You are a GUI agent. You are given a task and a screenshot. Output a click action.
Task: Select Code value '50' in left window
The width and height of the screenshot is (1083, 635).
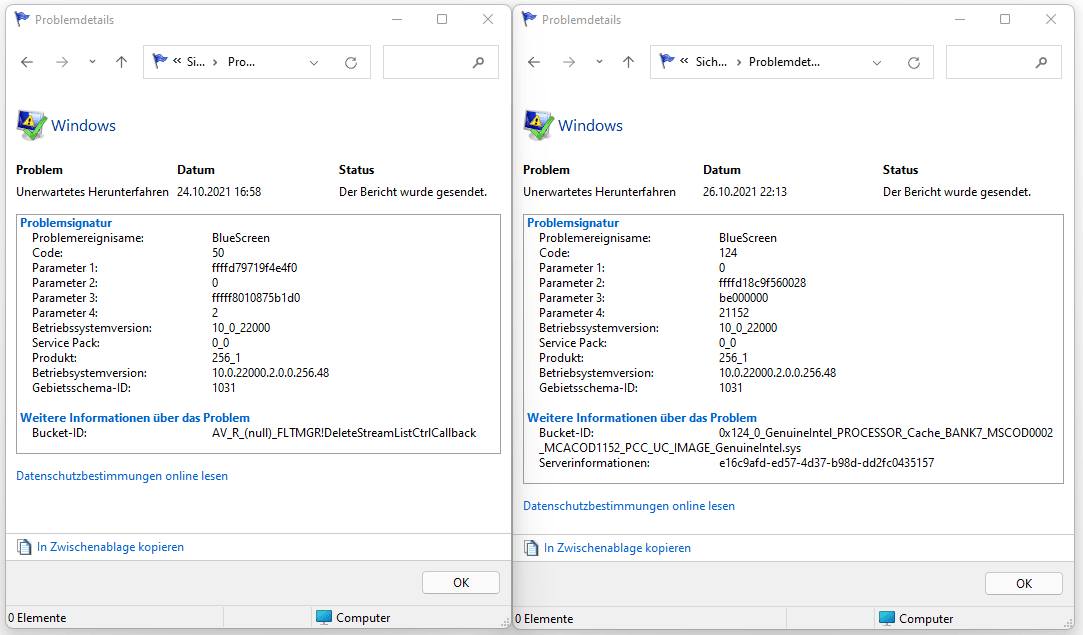click(218, 253)
